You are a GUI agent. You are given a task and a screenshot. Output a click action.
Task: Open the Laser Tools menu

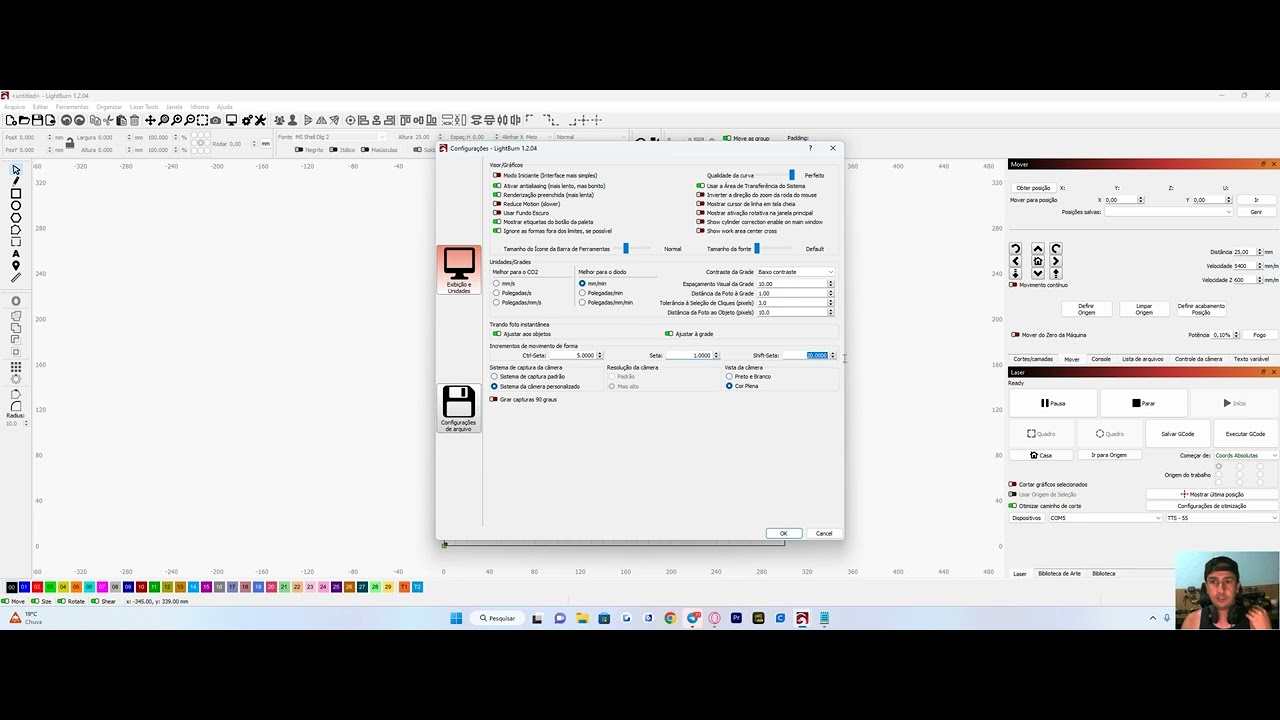(144, 107)
